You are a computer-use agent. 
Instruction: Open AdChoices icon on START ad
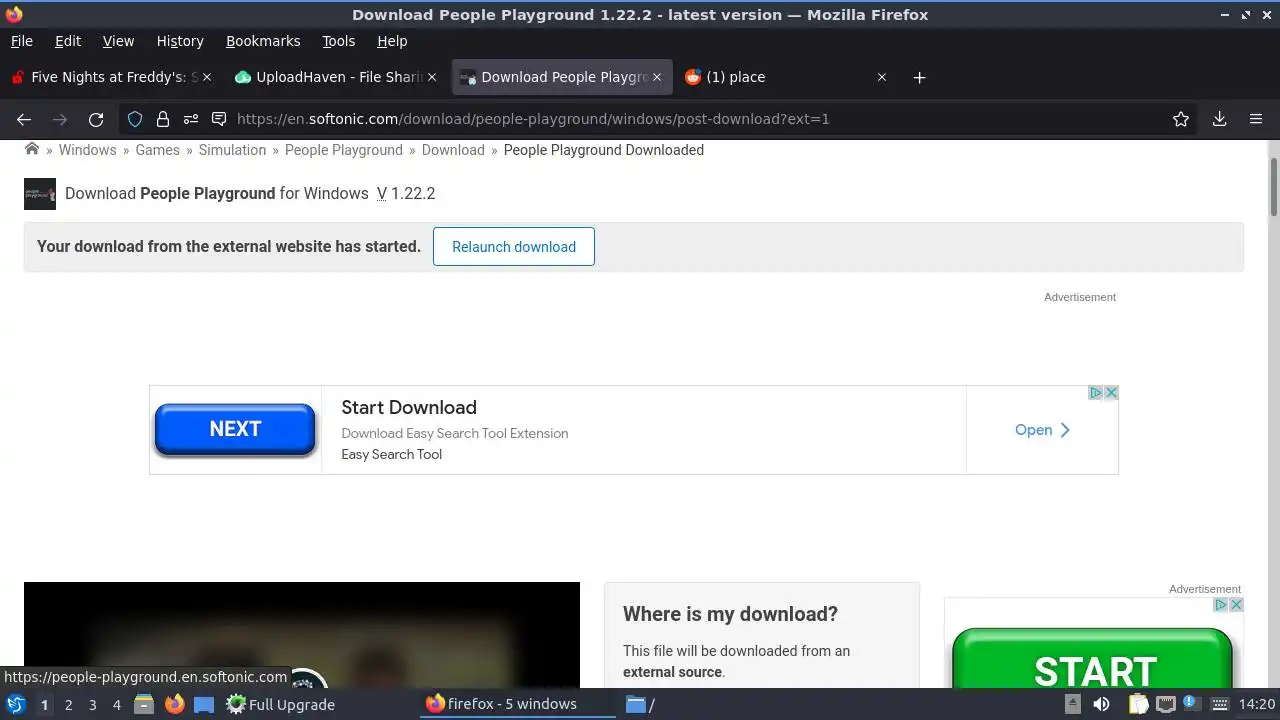(x=1221, y=605)
